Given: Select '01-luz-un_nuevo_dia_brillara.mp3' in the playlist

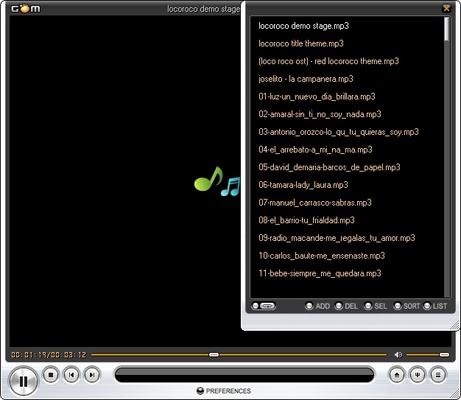Looking at the screenshot, I should (x=317, y=97).
